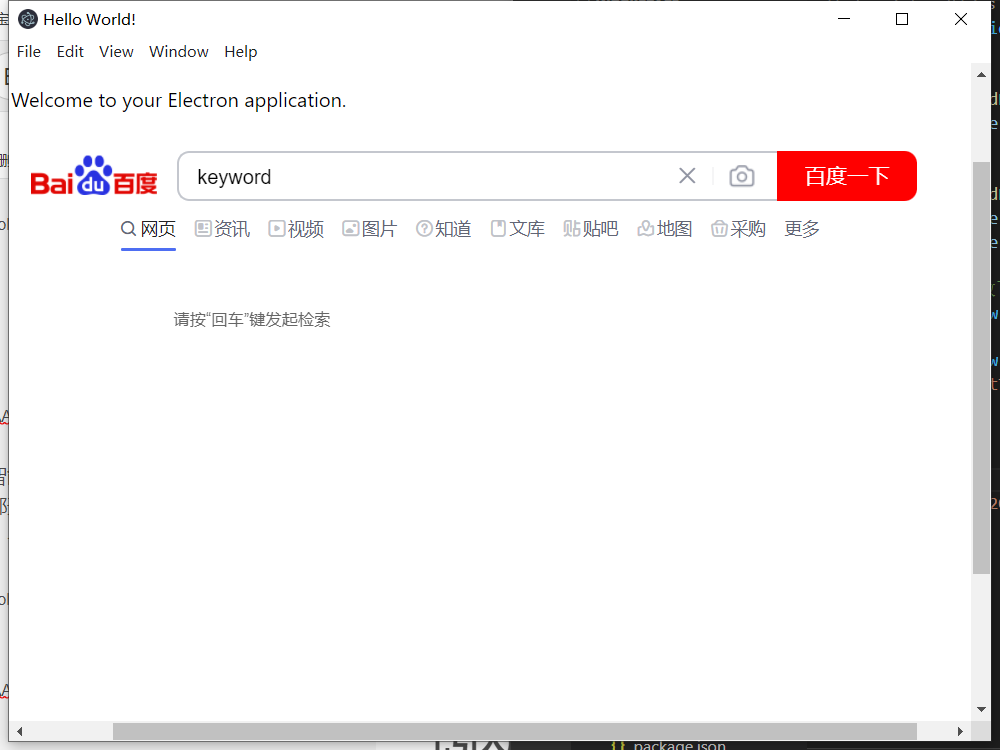Open the Window menu
Viewport: 1000px width, 750px height.
click(179, 52)
